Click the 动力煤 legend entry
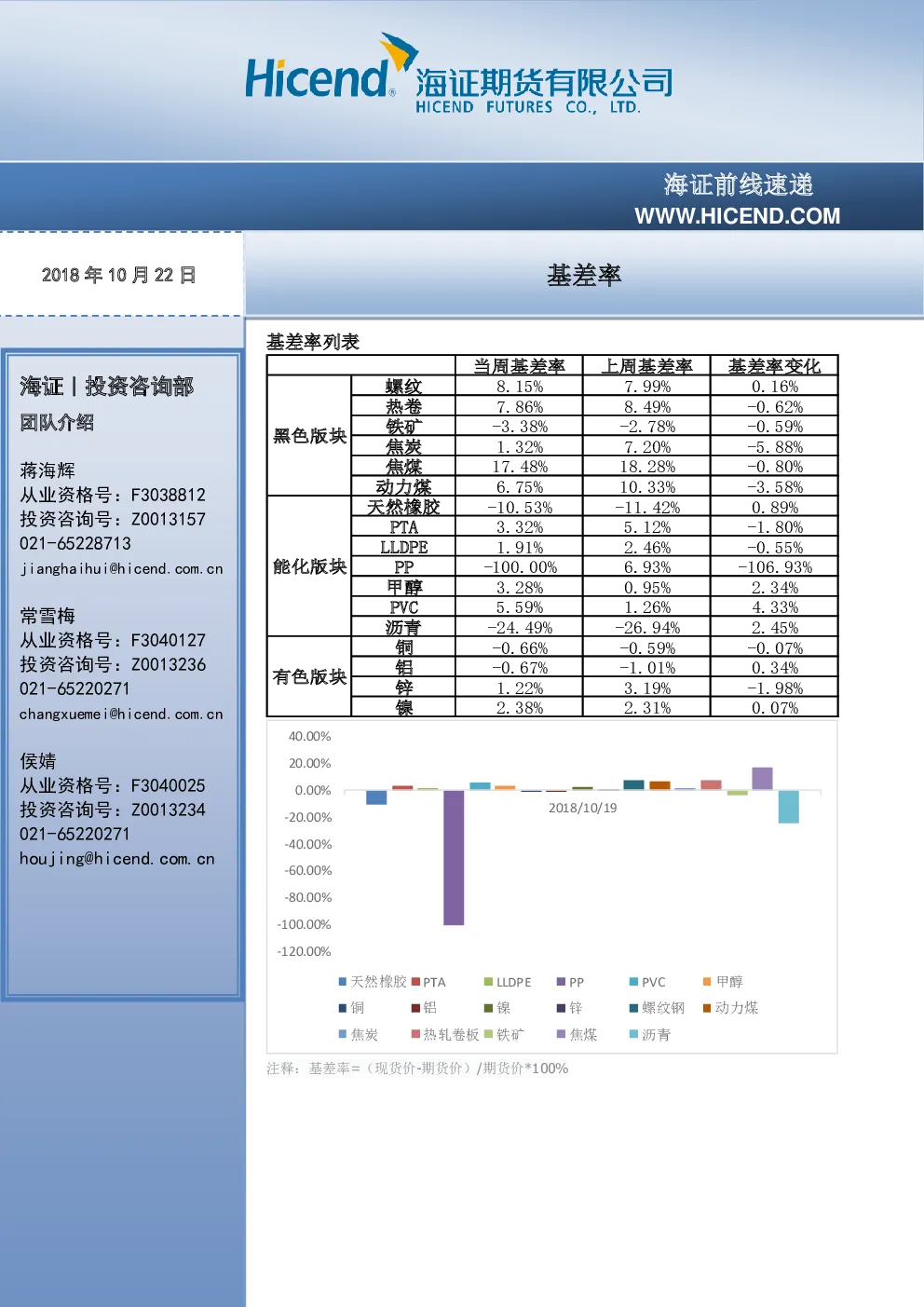 (x=730, y=1008)
